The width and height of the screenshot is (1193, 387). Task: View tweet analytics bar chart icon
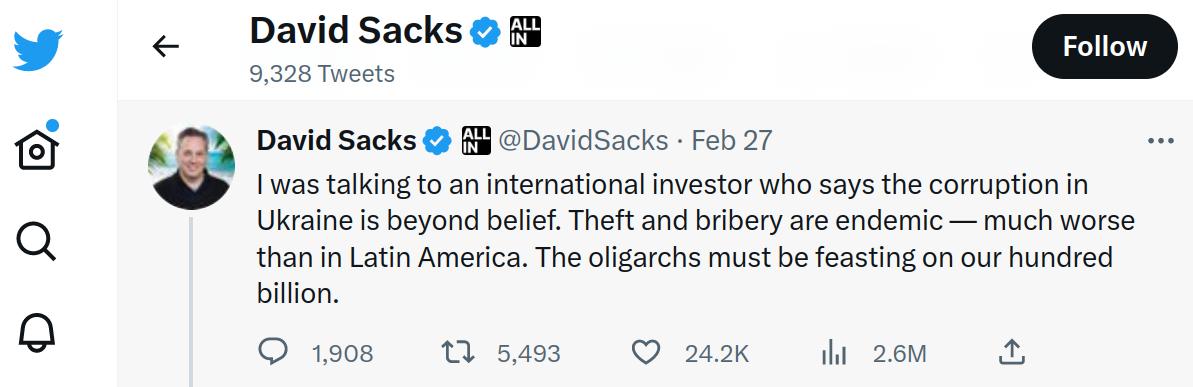click(834, 353)
